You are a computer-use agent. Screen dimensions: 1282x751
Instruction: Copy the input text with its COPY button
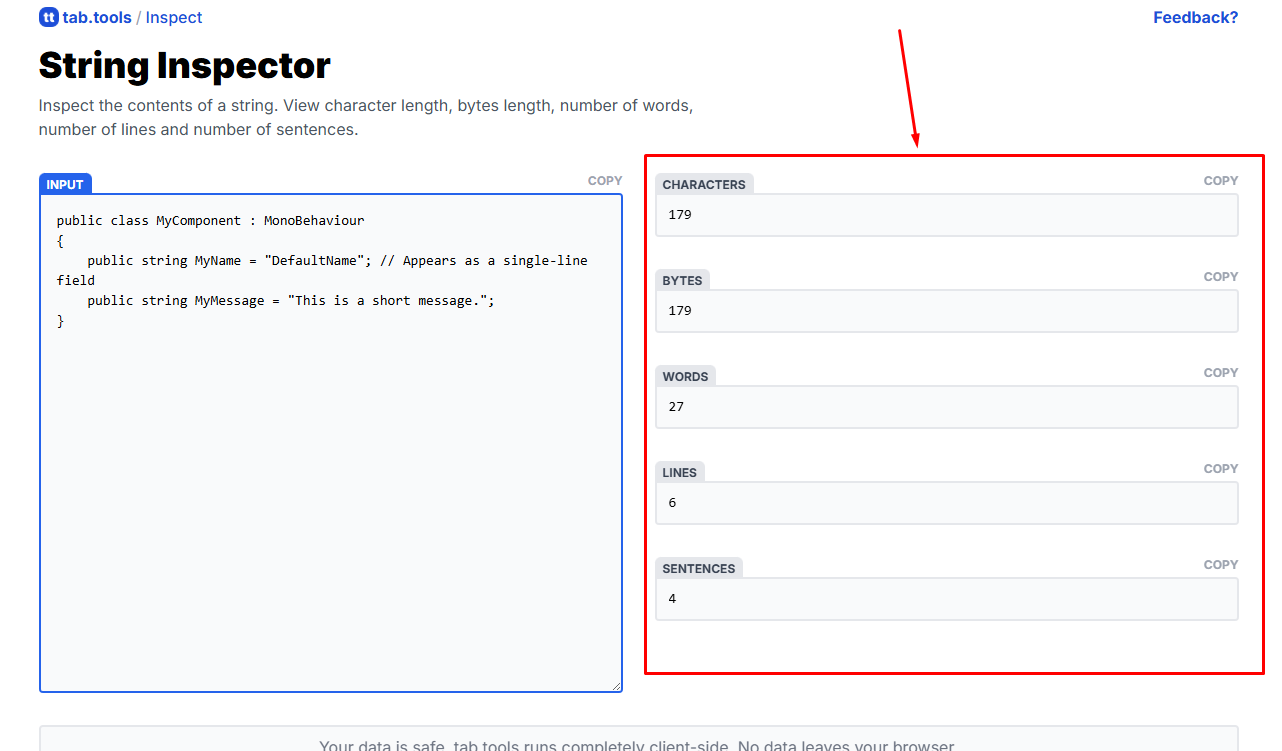coord(605,181)
